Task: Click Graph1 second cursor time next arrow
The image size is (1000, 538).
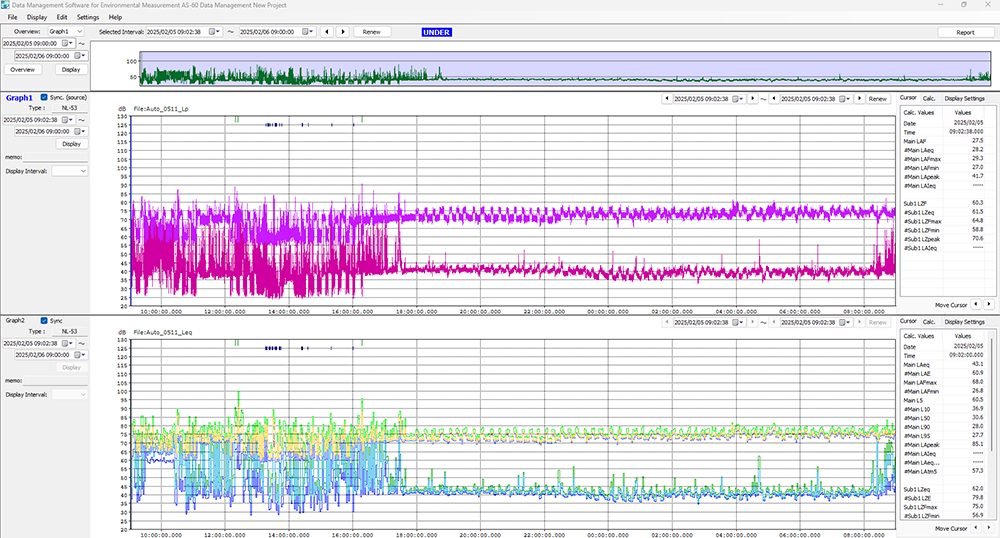Action: [860, 99]
